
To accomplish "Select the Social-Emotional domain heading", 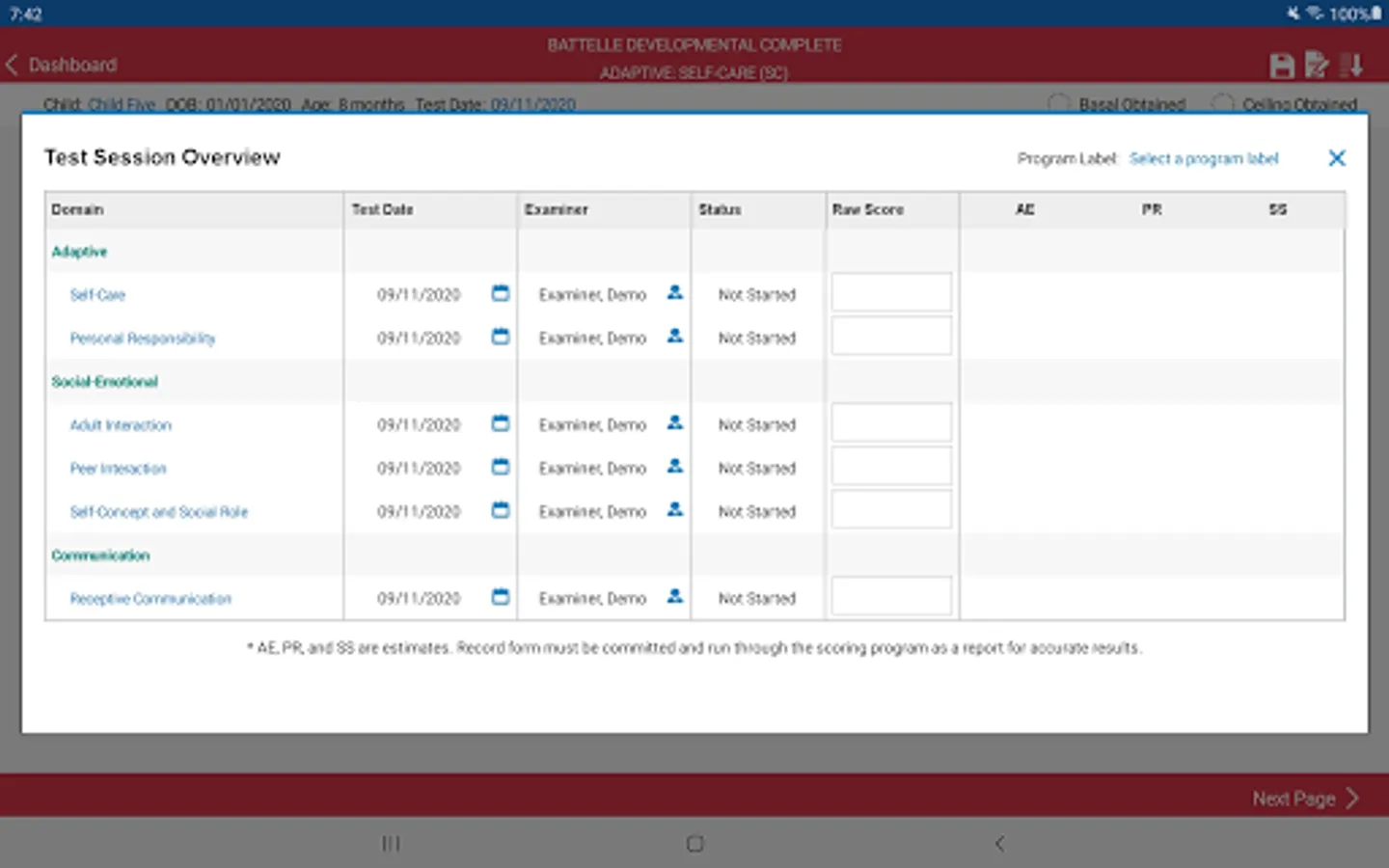I will point(104,381).
